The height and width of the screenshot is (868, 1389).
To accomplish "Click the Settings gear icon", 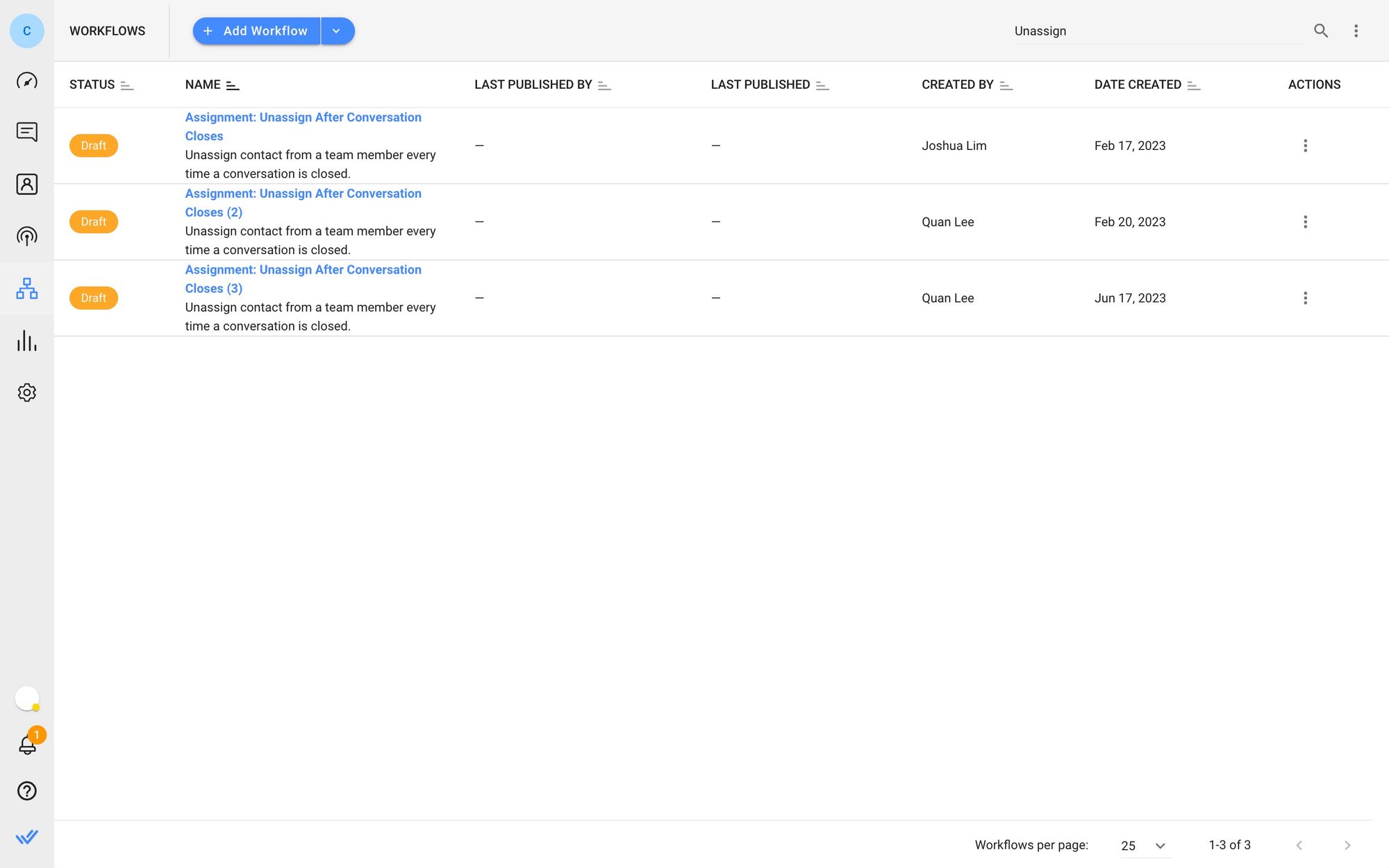I will (x=27, y=392).
